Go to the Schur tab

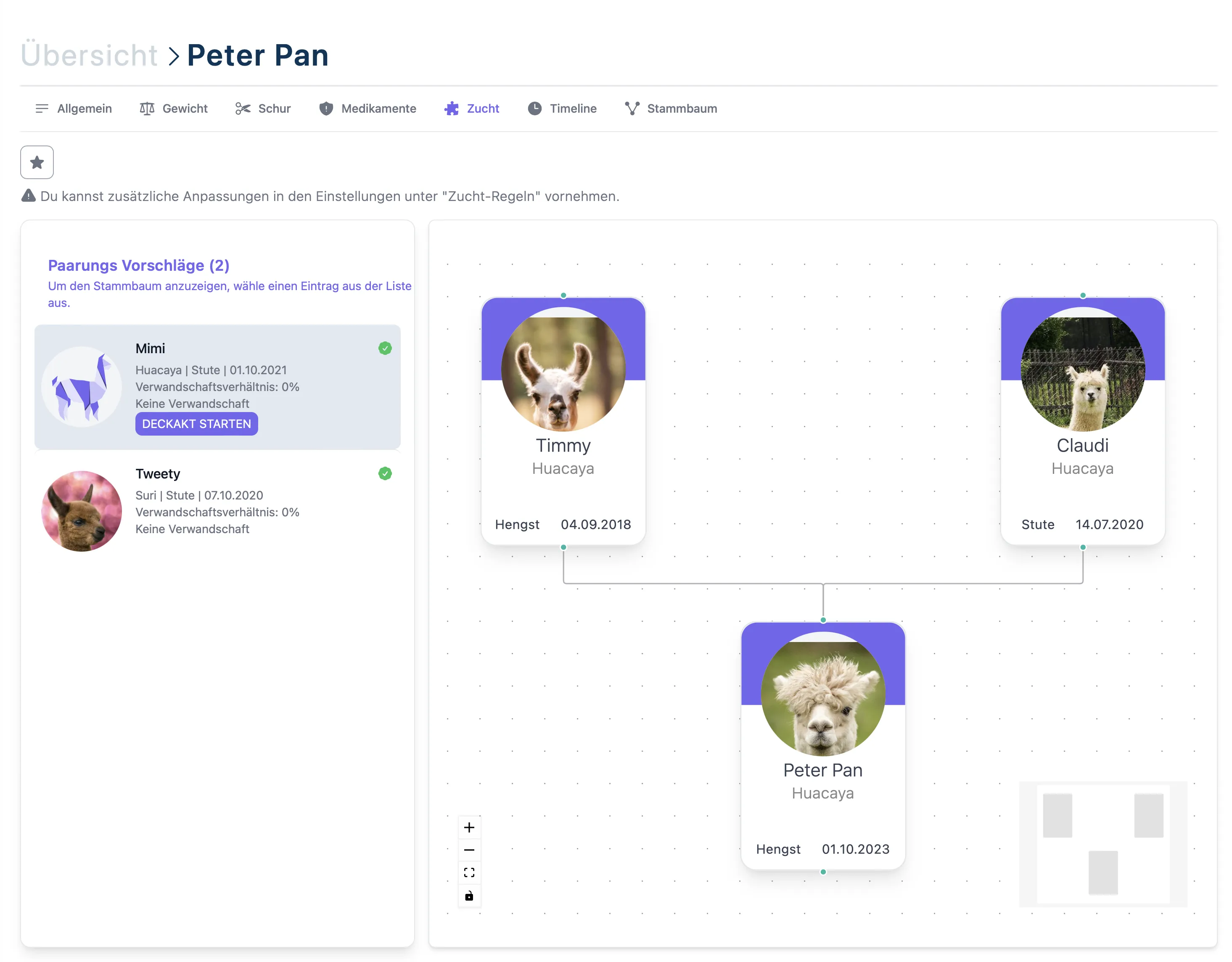coord(263,108)
